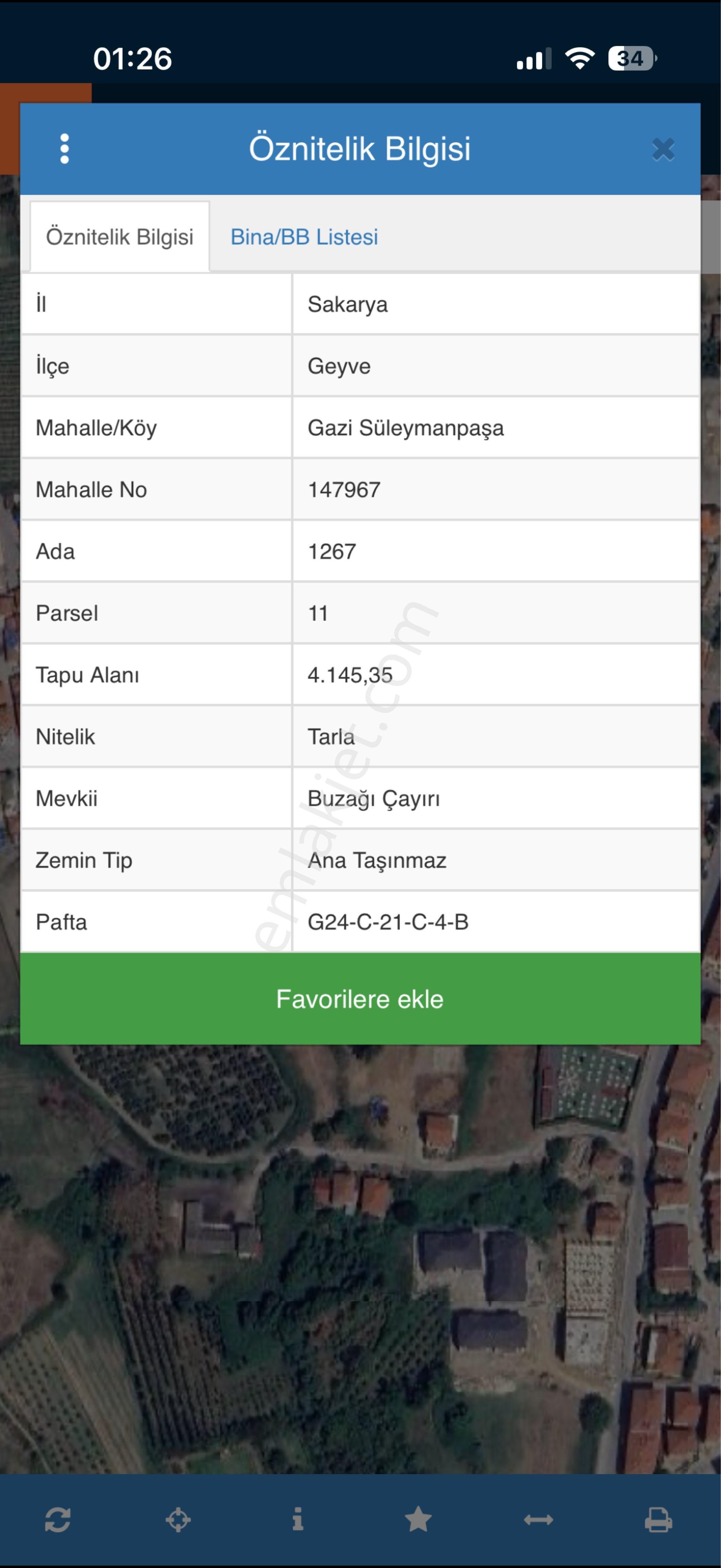The image size is (721, 1568).
Task: Tap the crosshair locate icon
Action: (x=178, y=1519)
